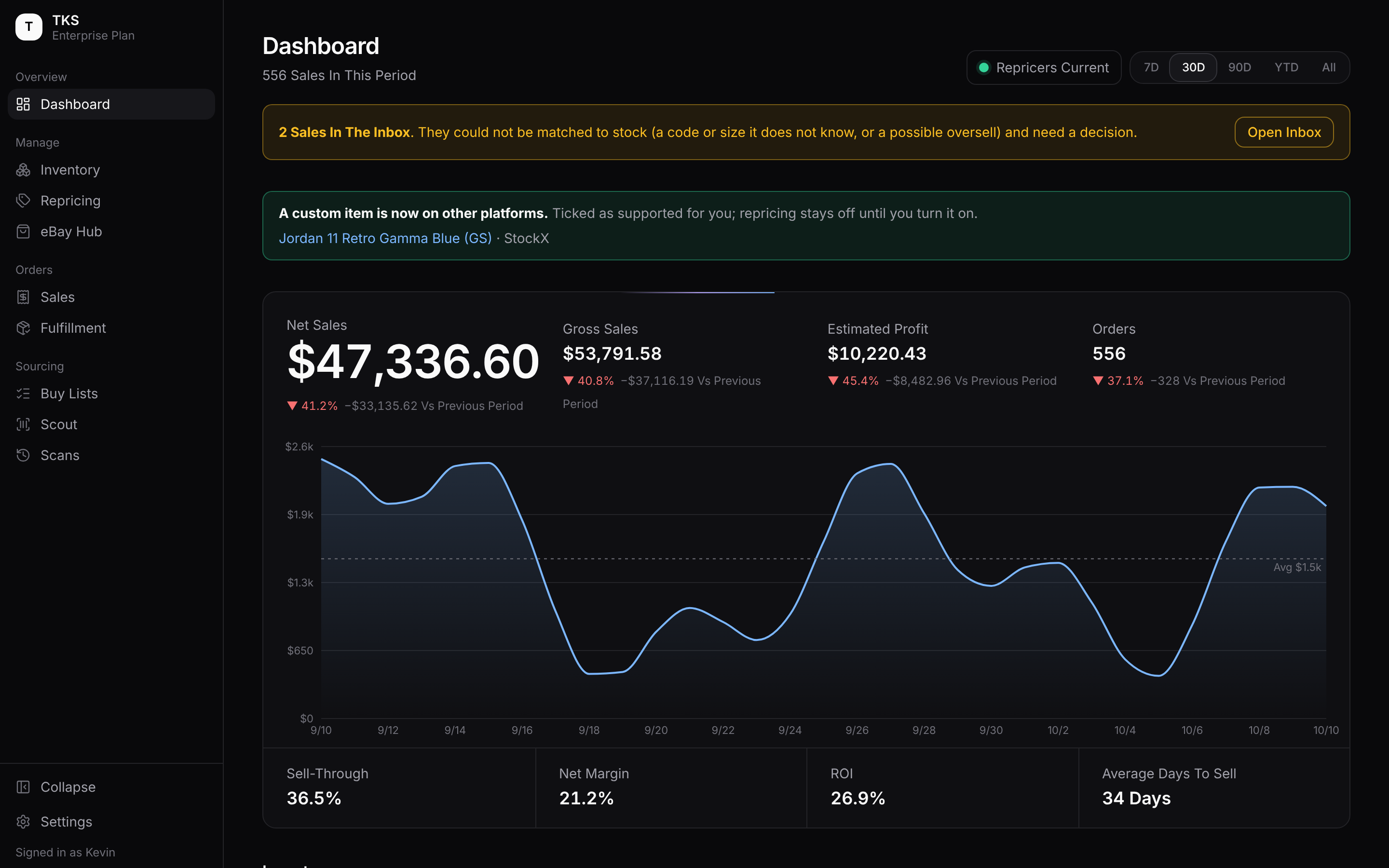Viewport: 1389px width, 868px height.
Task: Click the Average Days To Sell 34 Days stat
Action: point(1214,787)
